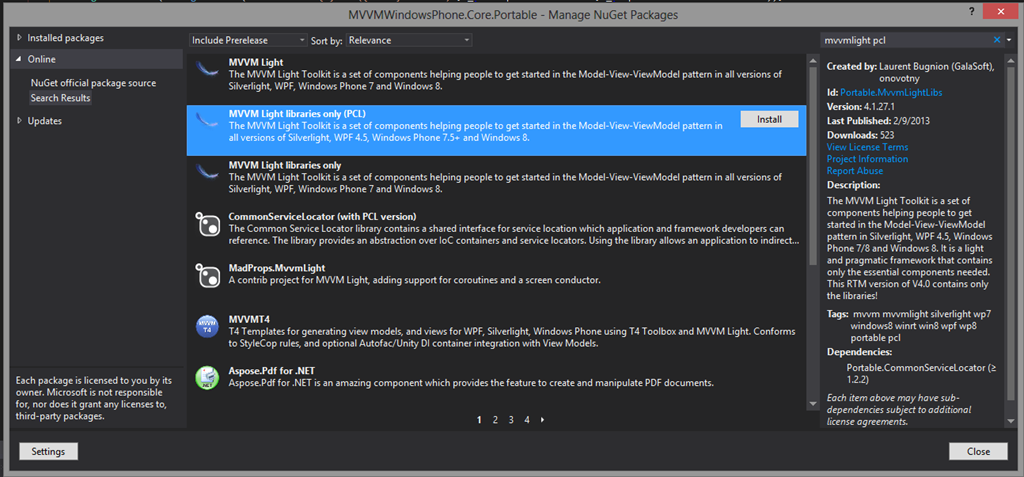Click the Settings button
Image resolution: width=1024 pixels, height=477 pixels.
point(48,452)
